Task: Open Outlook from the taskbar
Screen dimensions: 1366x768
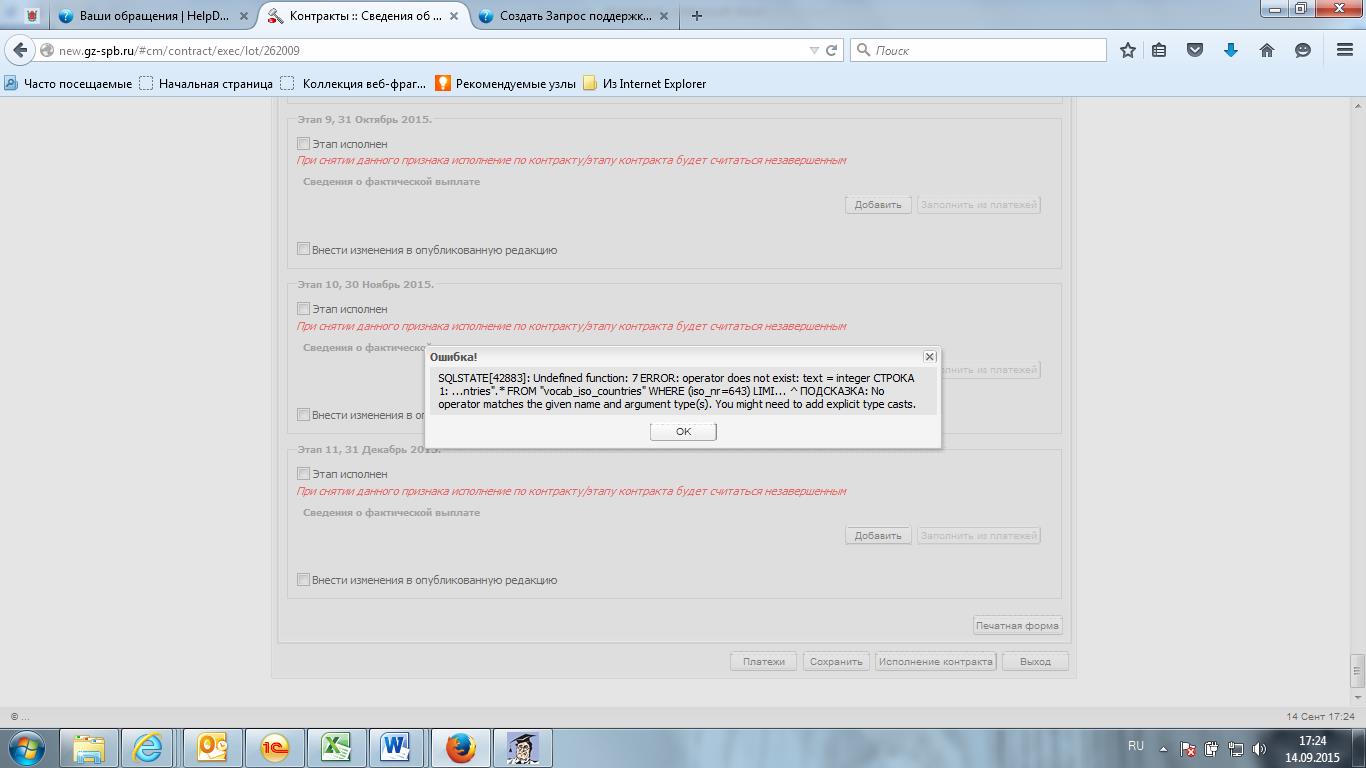Action: point(213,748)
